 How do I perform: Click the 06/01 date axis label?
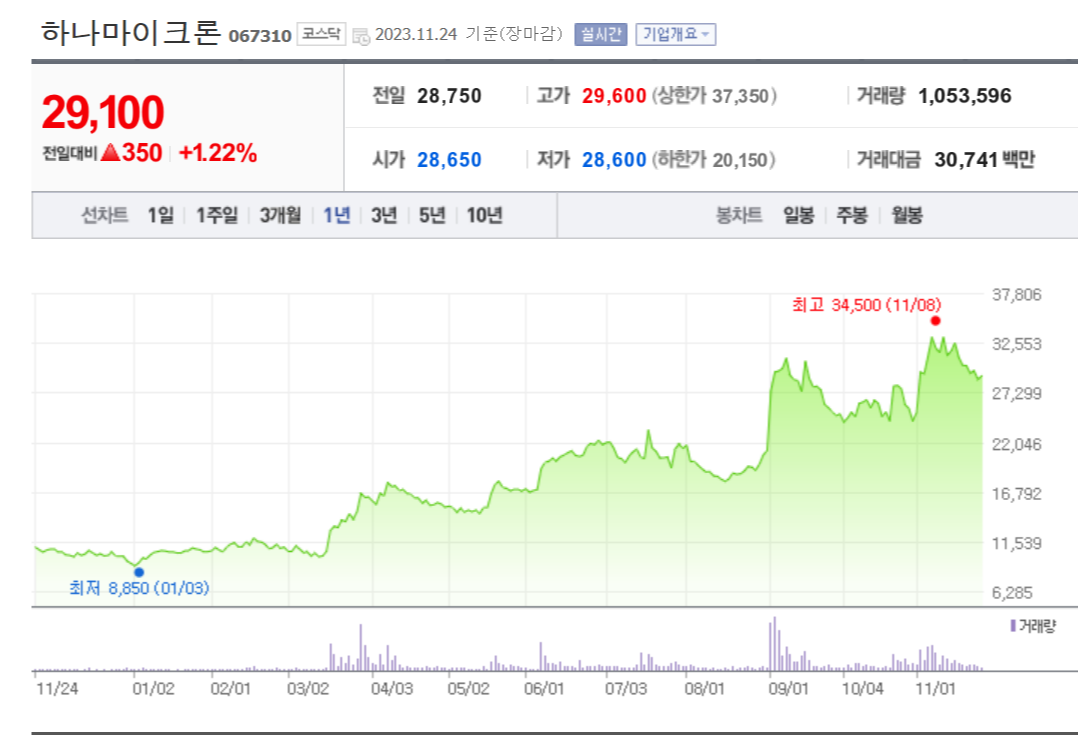coord(544,689)
